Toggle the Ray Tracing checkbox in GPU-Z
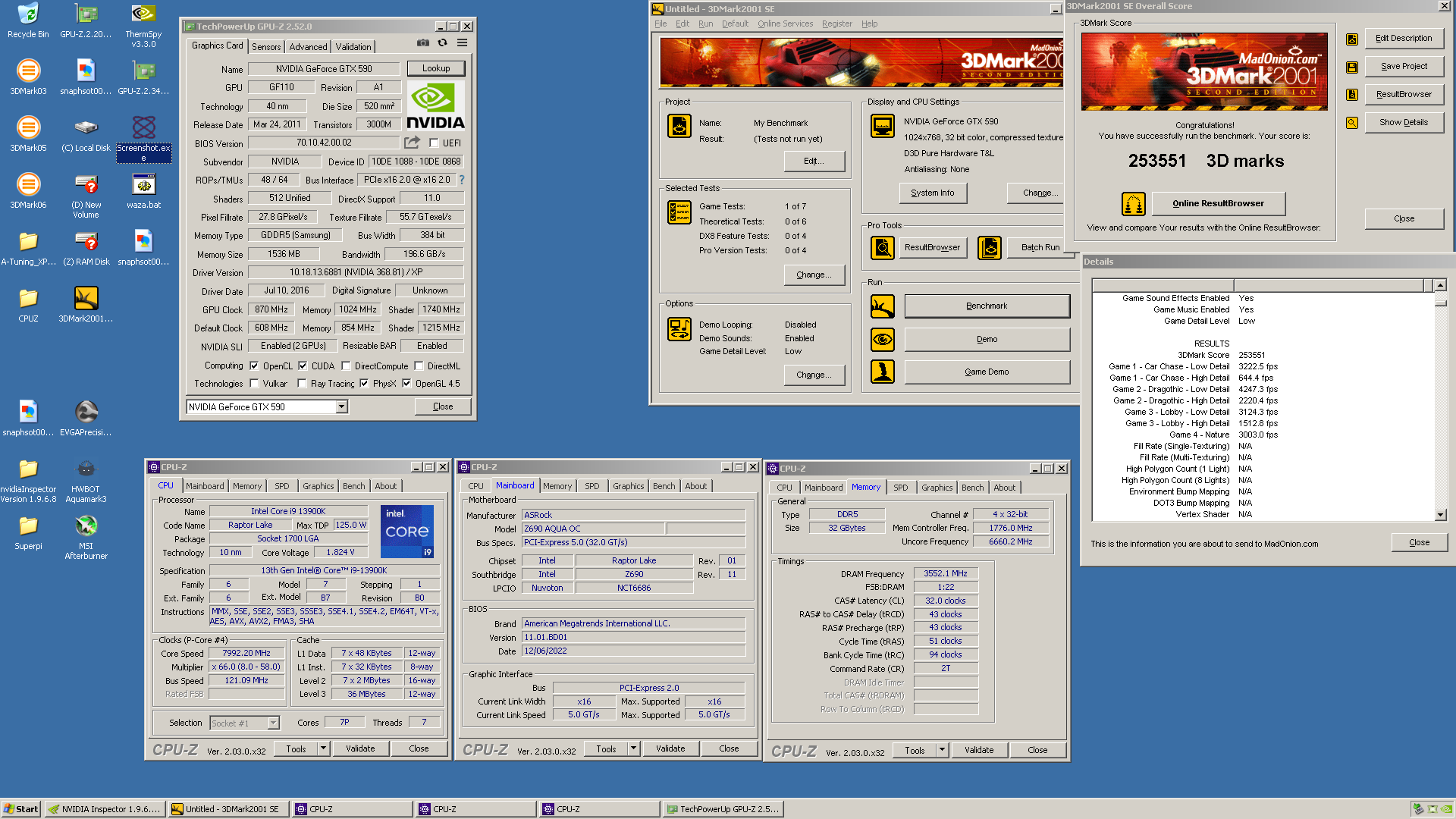The width and height of the screenshot is (1456, 819). [x=302, y=384]
